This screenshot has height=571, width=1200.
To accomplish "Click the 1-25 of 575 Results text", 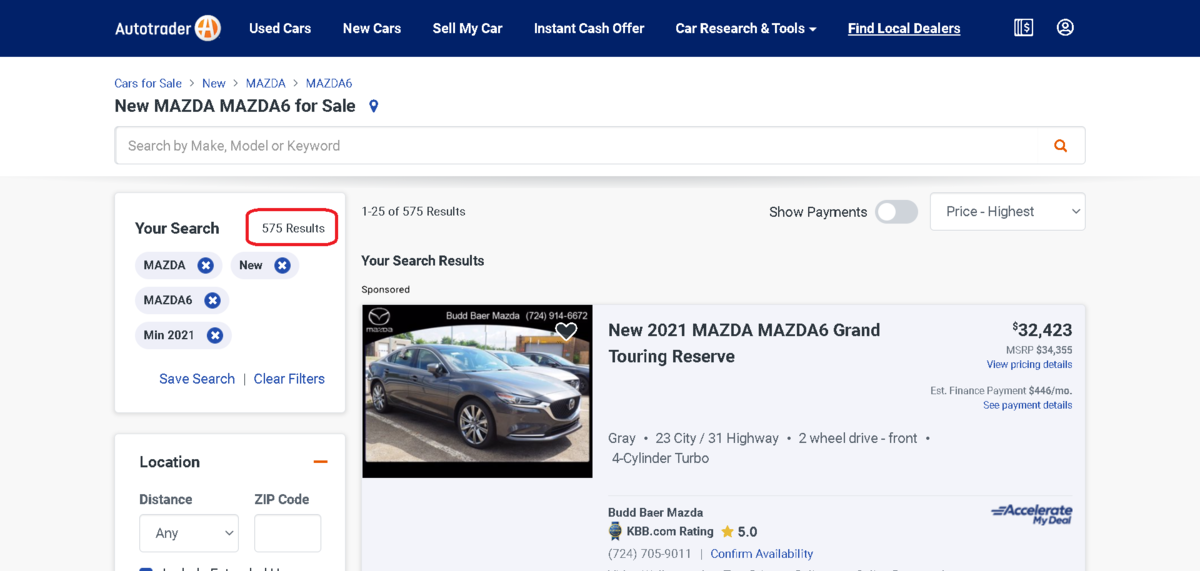I will click(413, 211).
